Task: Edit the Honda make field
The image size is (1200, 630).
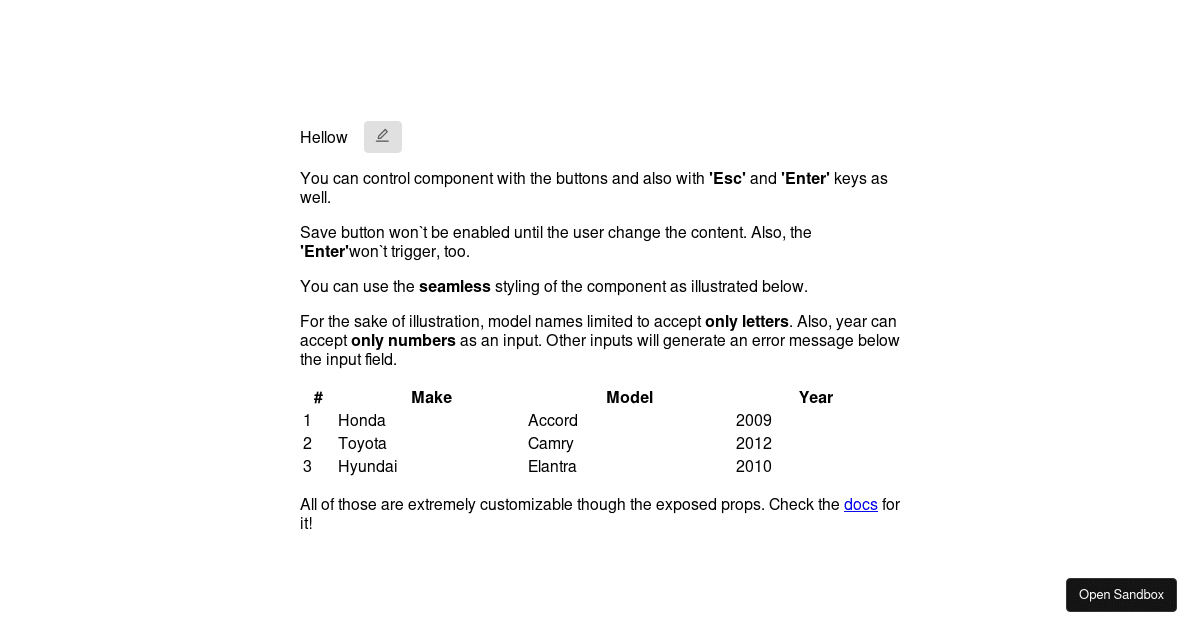Action: coord(362,420)
